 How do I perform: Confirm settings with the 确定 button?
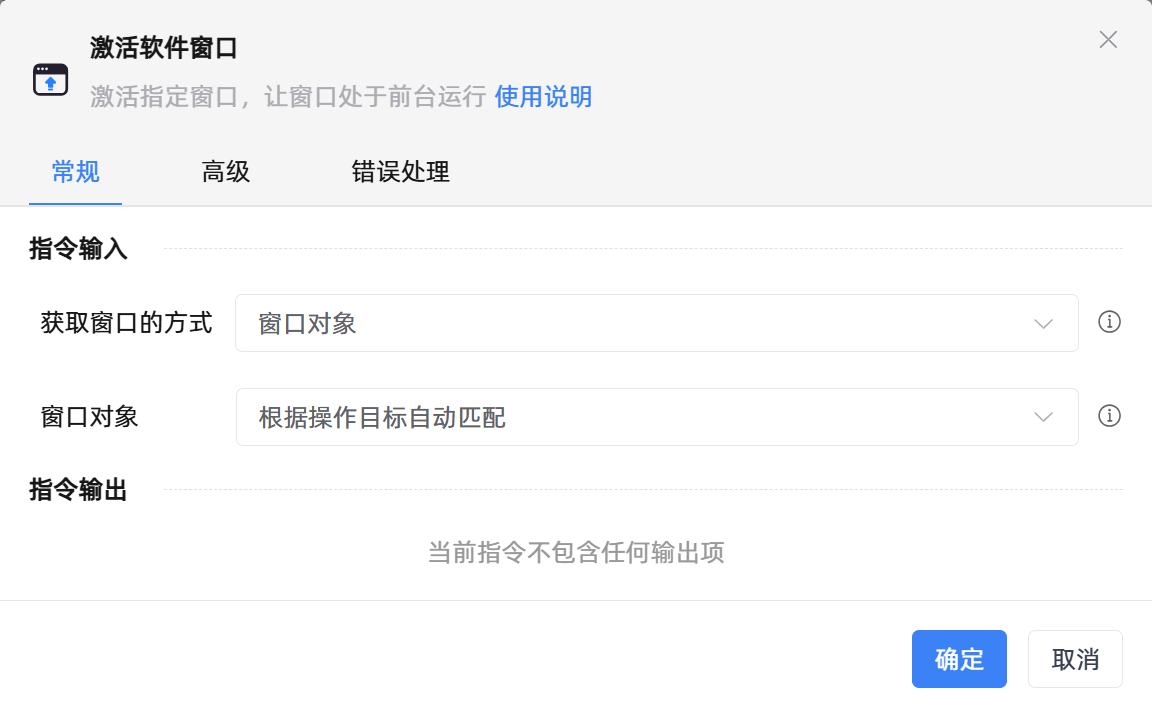click(958, 658)
